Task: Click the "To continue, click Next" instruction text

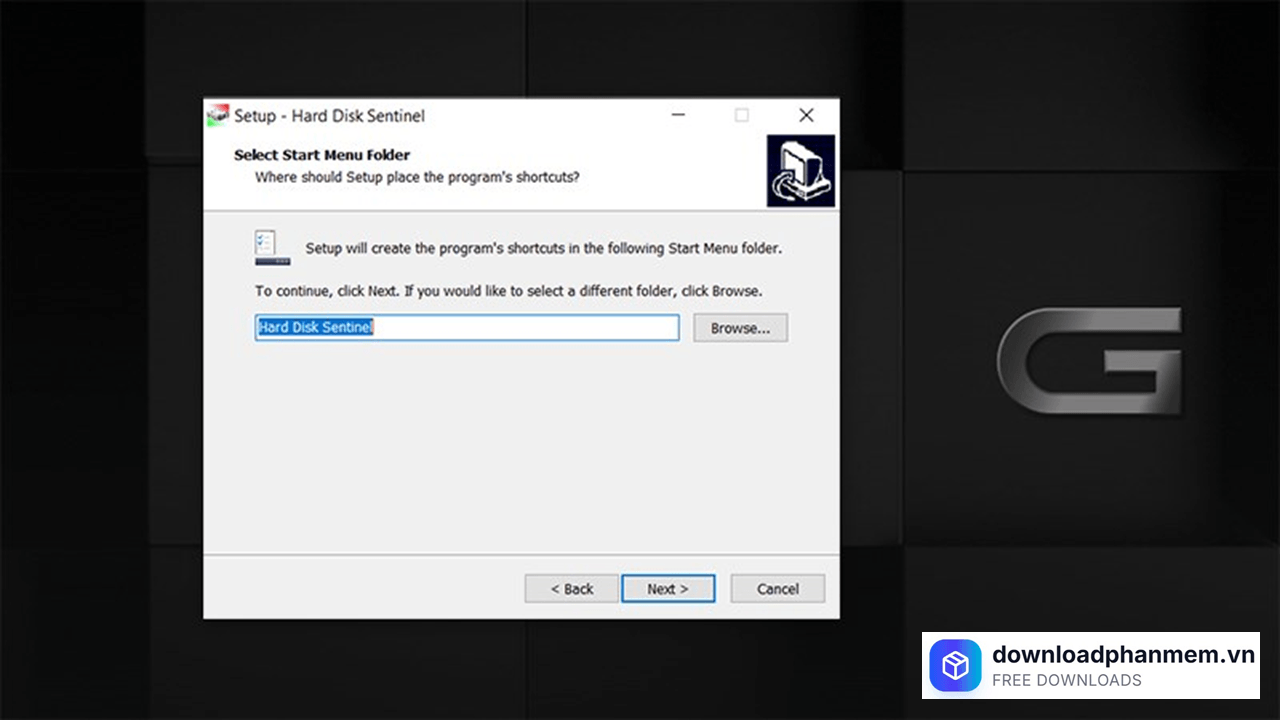Action: (x=508, y=291)
